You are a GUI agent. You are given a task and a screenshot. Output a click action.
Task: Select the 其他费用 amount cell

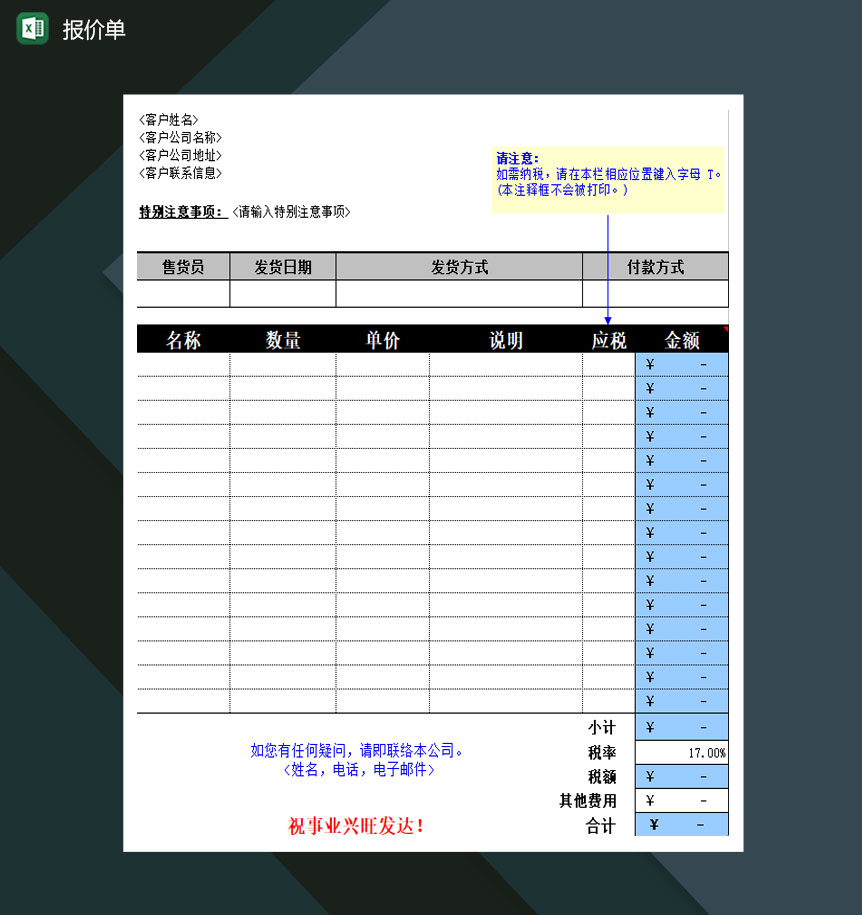click(681, 800)
